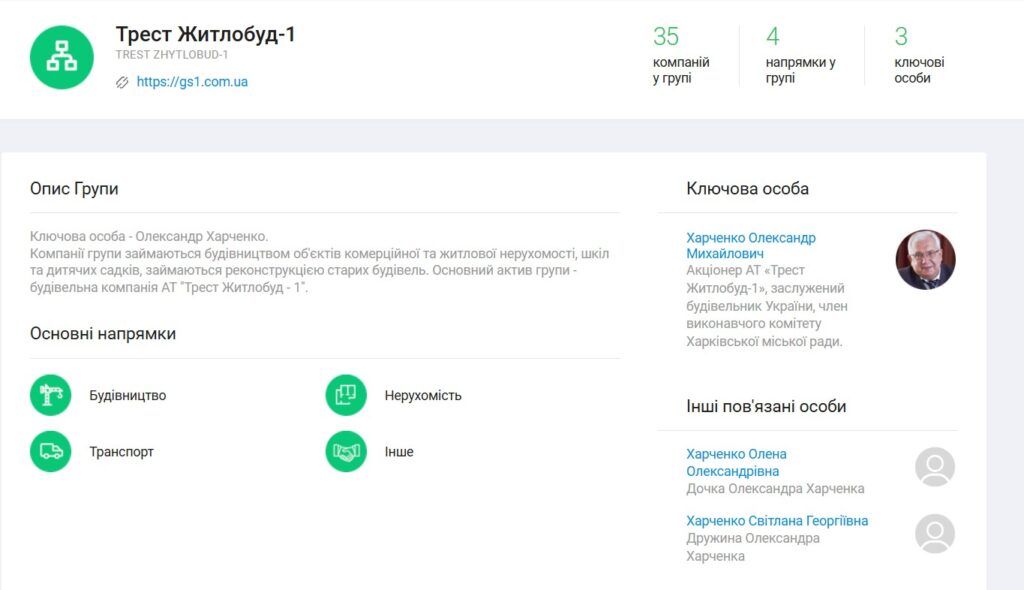The height and width of the screenshot is (590, 1024).
Task: Click Харченко Олена's avatar placeholder icon
Action: [x=935, y=467]
